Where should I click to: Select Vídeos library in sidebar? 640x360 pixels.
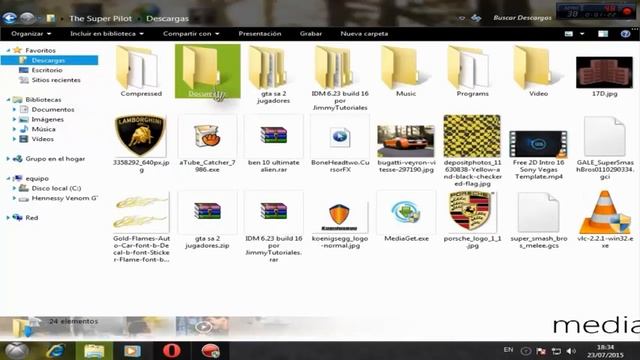pyautogui.click(x=42, y=139)
